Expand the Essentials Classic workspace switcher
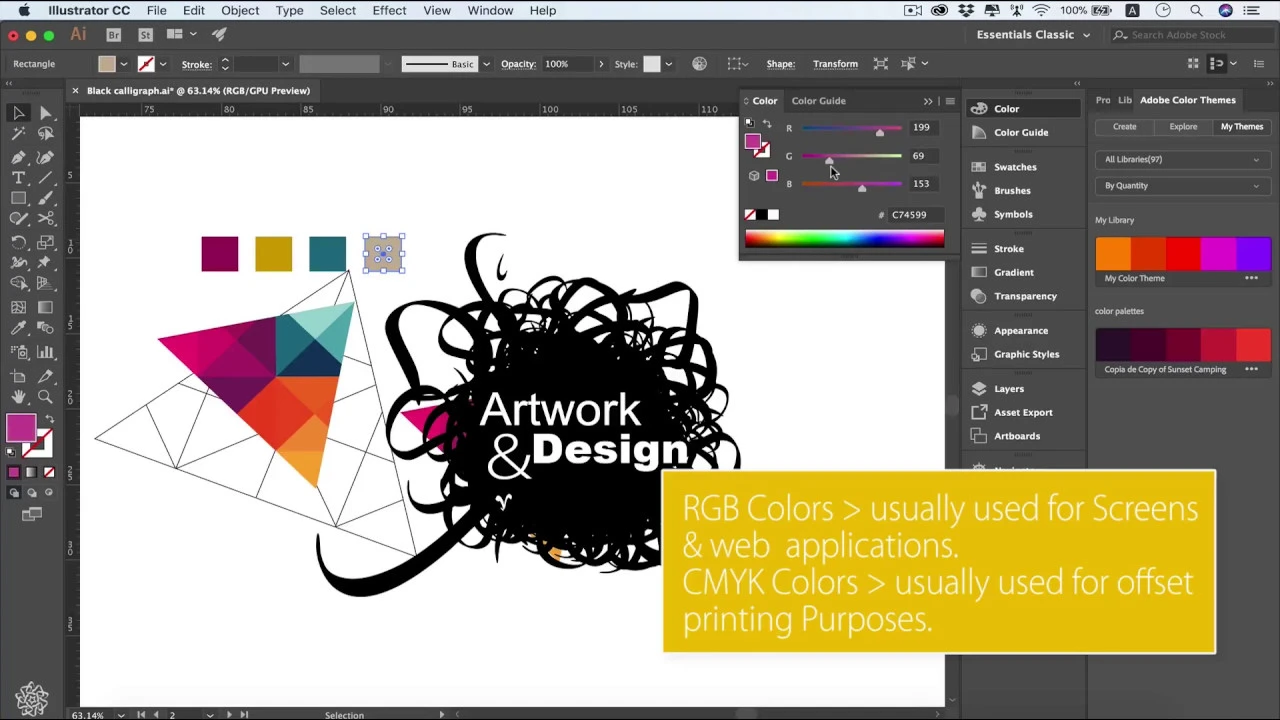 [1033, 35]
